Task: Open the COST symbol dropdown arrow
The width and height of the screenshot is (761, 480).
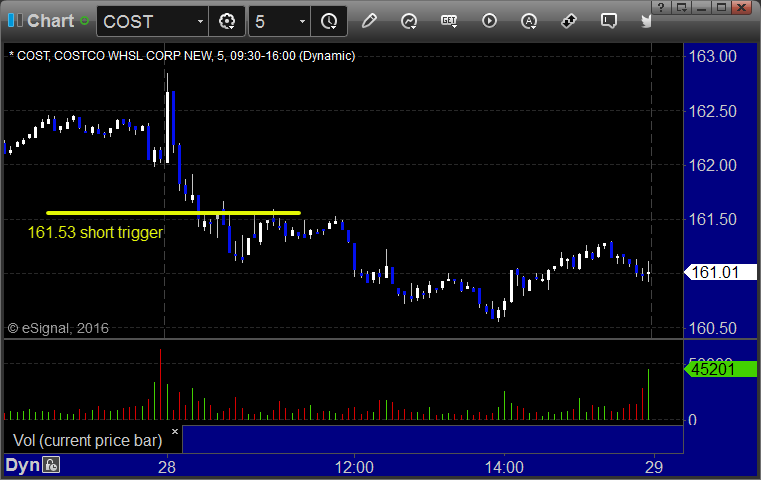Action: tap(200, 21)
